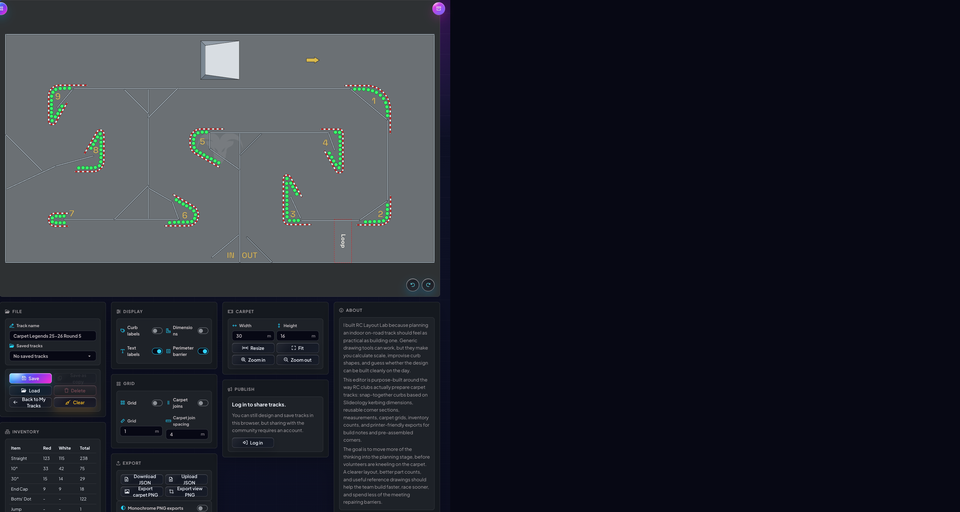The height and width of the screenshot is (512, 960).
Task: Toggle Monochrome PNG exports switch
Action: click(202, 508)
